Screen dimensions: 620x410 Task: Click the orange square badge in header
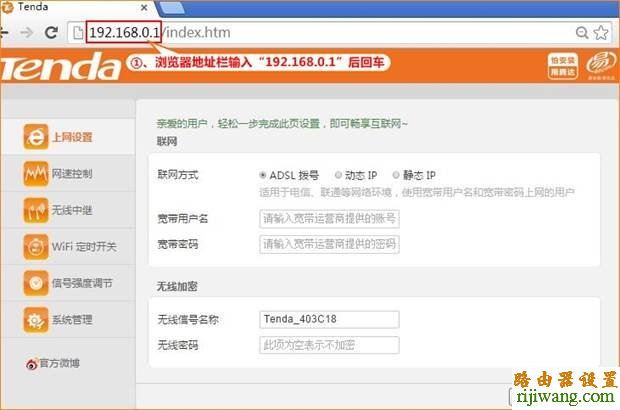tap(562, 66)
